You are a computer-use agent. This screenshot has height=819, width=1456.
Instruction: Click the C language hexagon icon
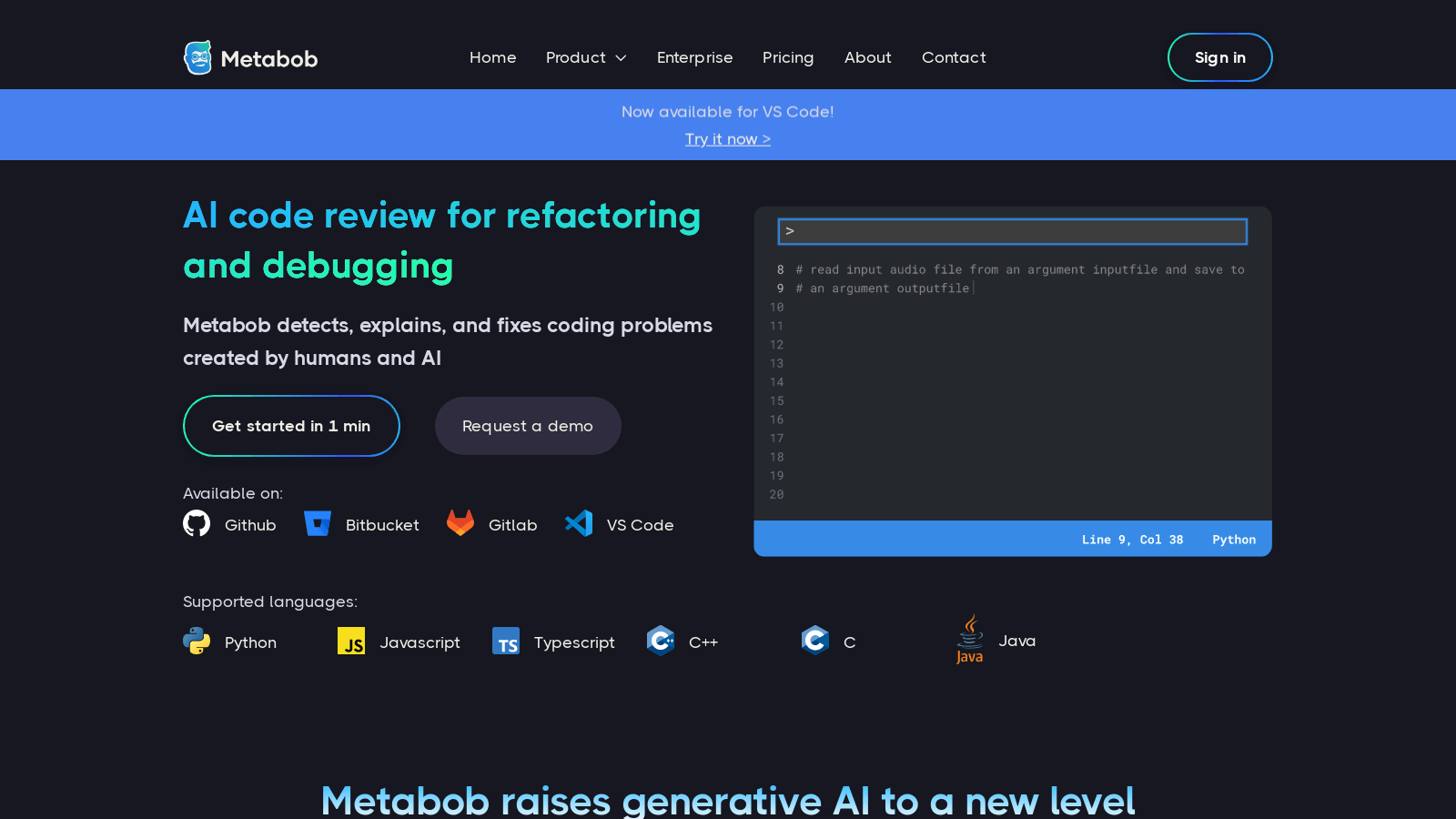click(815, 641)
